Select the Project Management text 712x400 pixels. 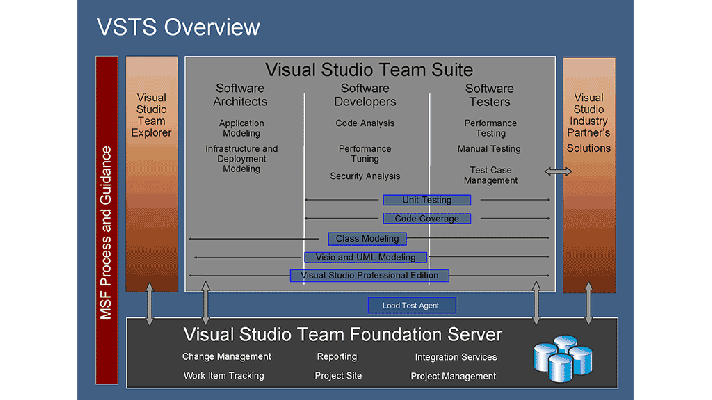click(x=454, y=376)
